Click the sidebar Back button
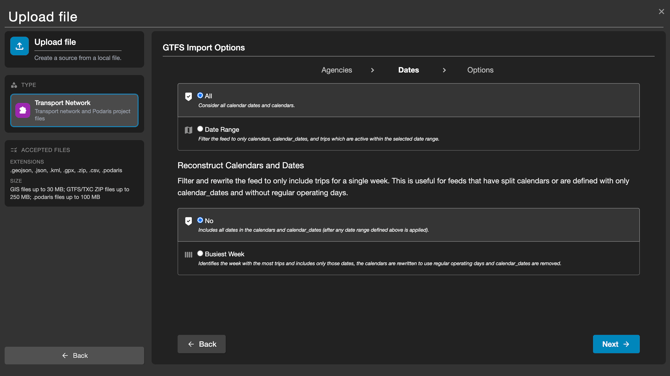This screenshot has width=670, height=376. 74,355
